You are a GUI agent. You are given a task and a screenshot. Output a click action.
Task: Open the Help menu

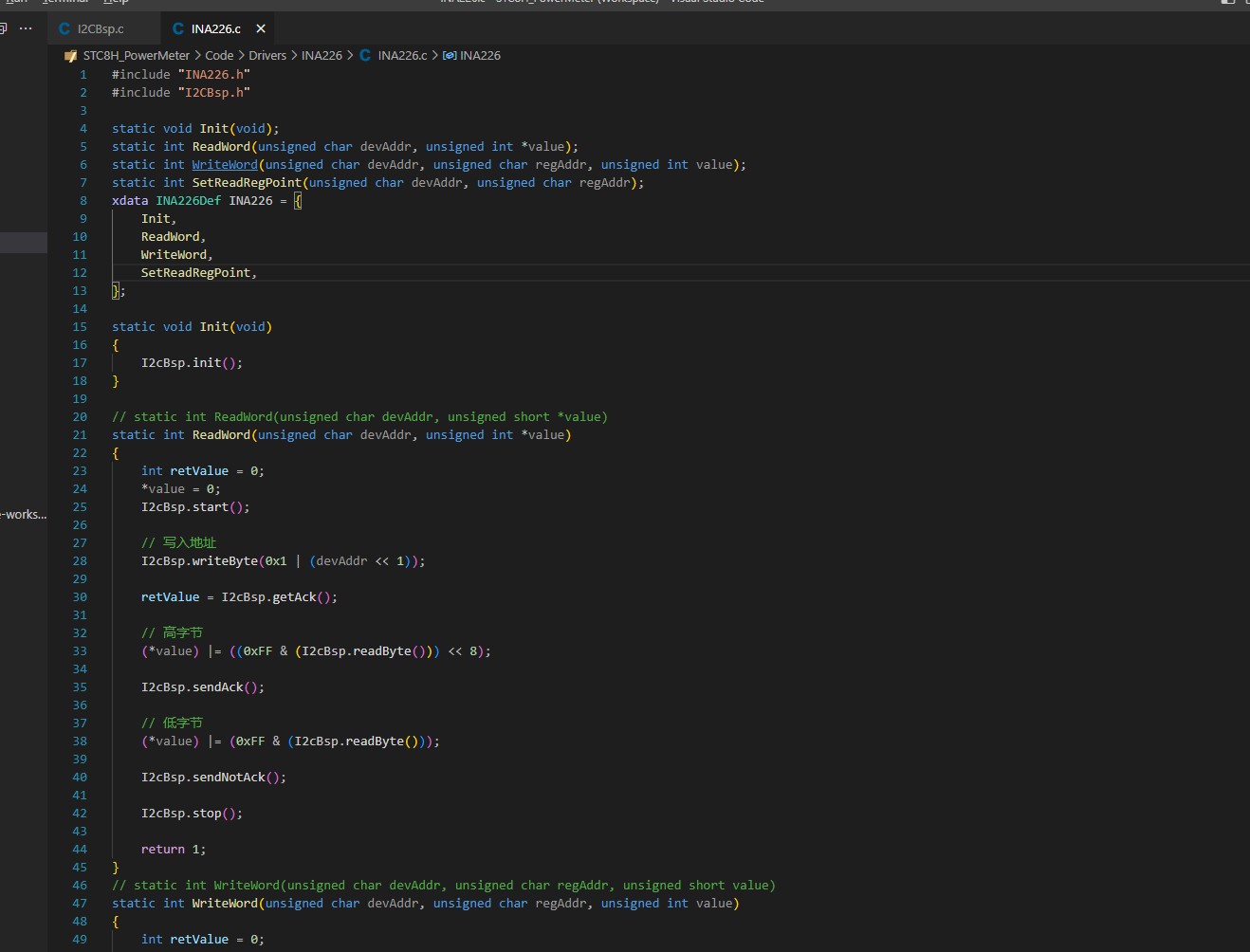(x=116, y=2)
